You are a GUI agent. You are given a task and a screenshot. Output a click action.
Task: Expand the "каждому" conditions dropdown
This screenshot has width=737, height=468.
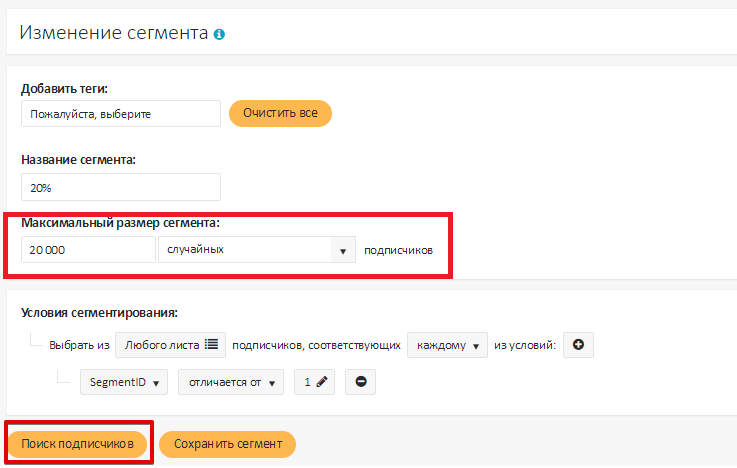447,345
